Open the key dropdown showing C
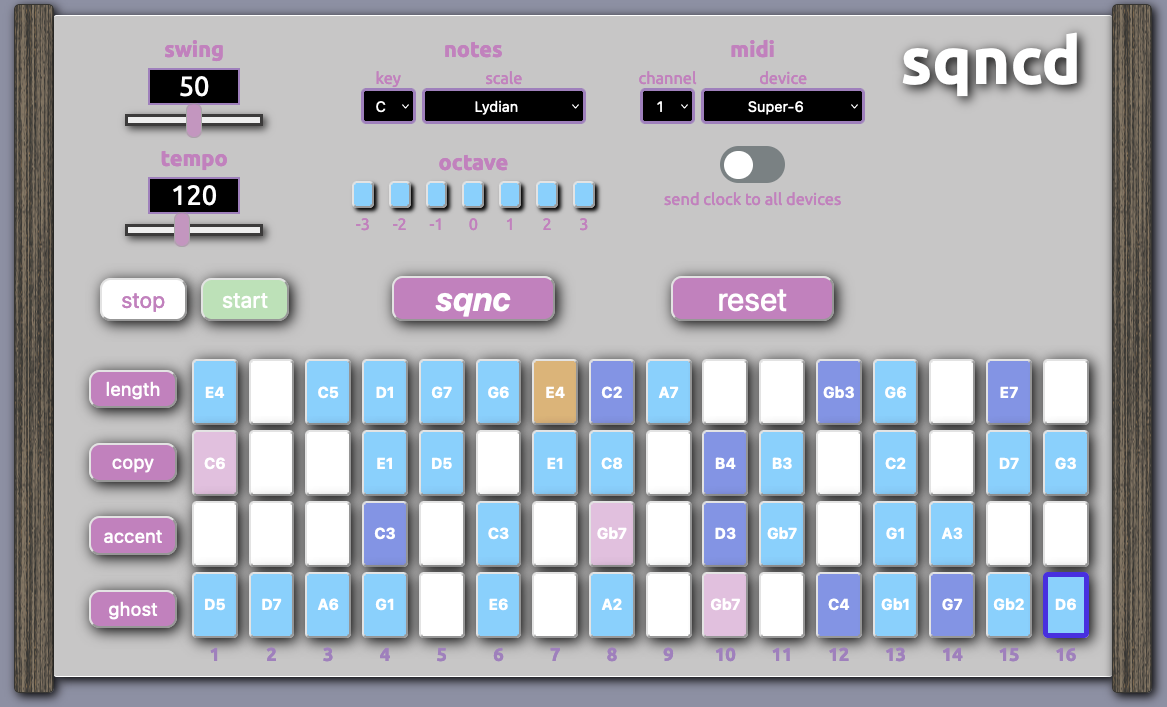 pyautogui.click(x=388, y=106)
